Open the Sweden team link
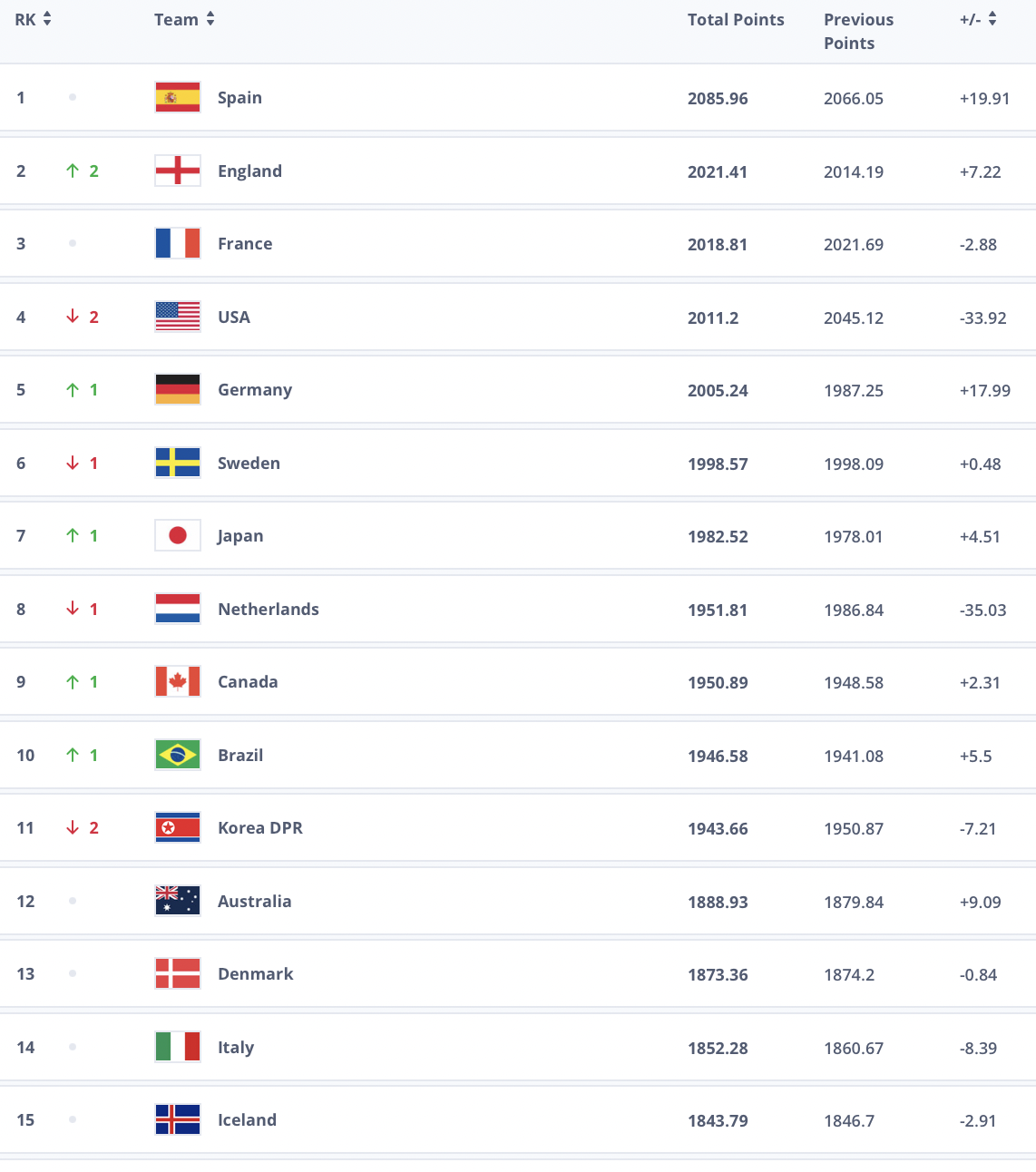The height and width of the screenshot is (1172, 1036). [249, 463]
